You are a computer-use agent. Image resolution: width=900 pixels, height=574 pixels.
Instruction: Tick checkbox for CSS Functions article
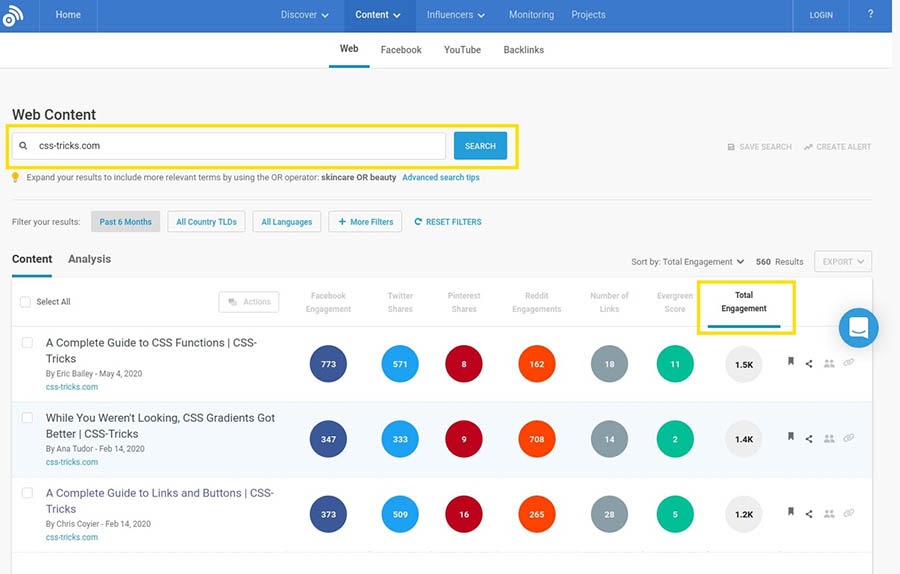(27, 343)
